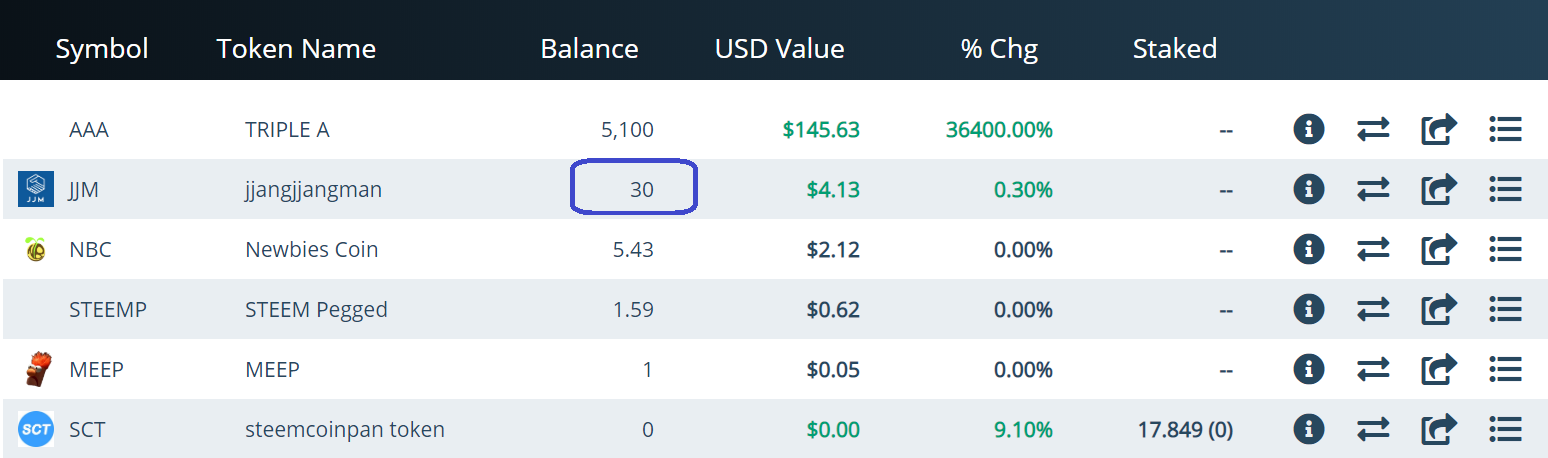The width and height of the screenshot is (1548, 458).
Task: Open info for TRIPLE A token
Action: (x=1309, y=129)
